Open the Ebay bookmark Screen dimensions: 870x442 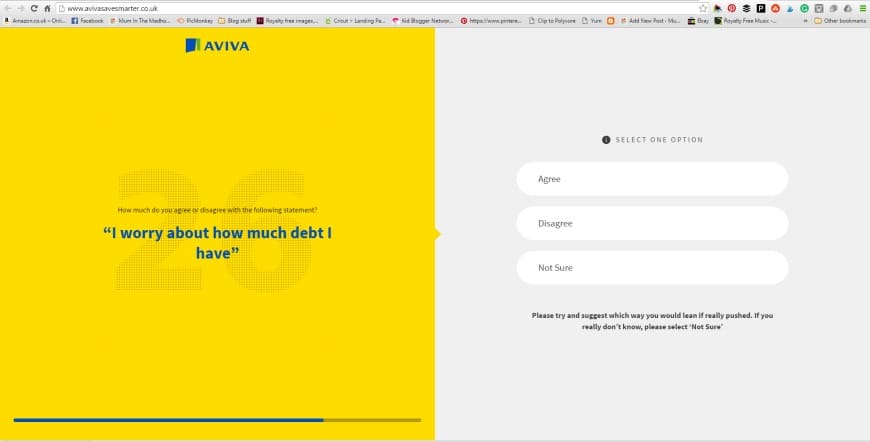(x=698, y=21)
